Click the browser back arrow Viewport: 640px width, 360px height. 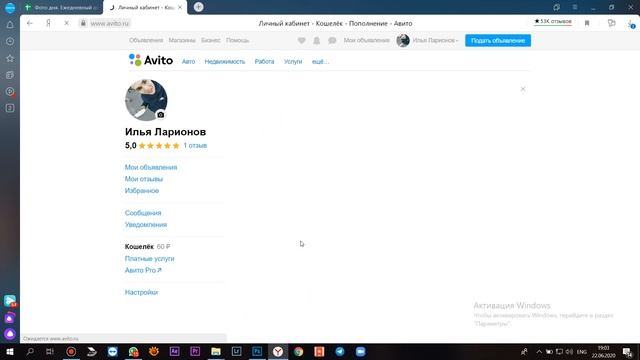(x=30, y=23)
